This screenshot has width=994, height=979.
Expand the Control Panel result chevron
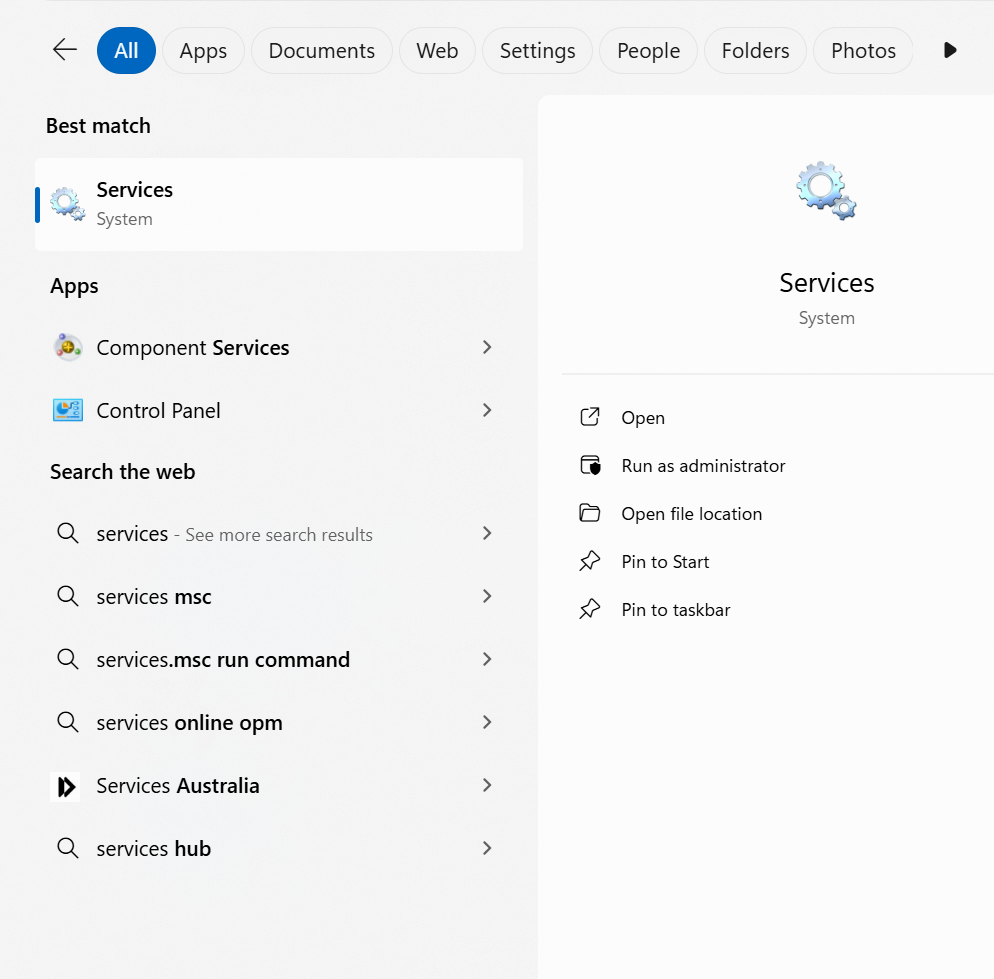click(x=487, y=410)
